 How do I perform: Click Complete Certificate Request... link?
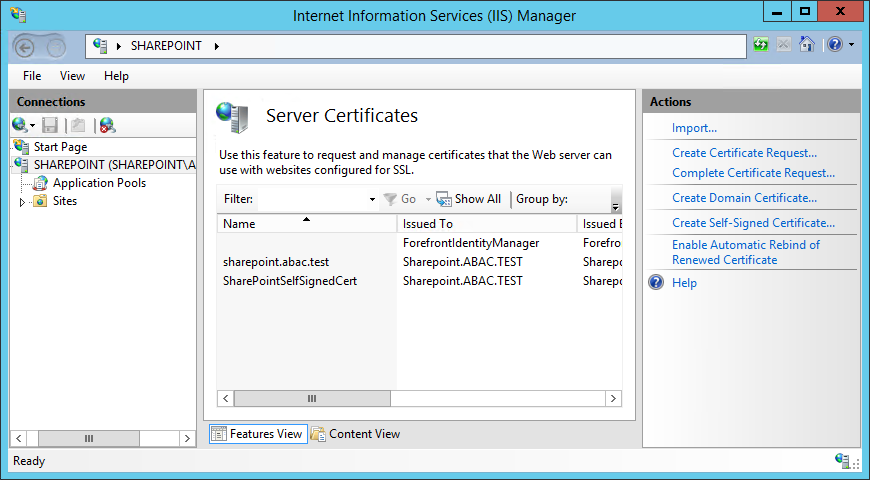753,173
